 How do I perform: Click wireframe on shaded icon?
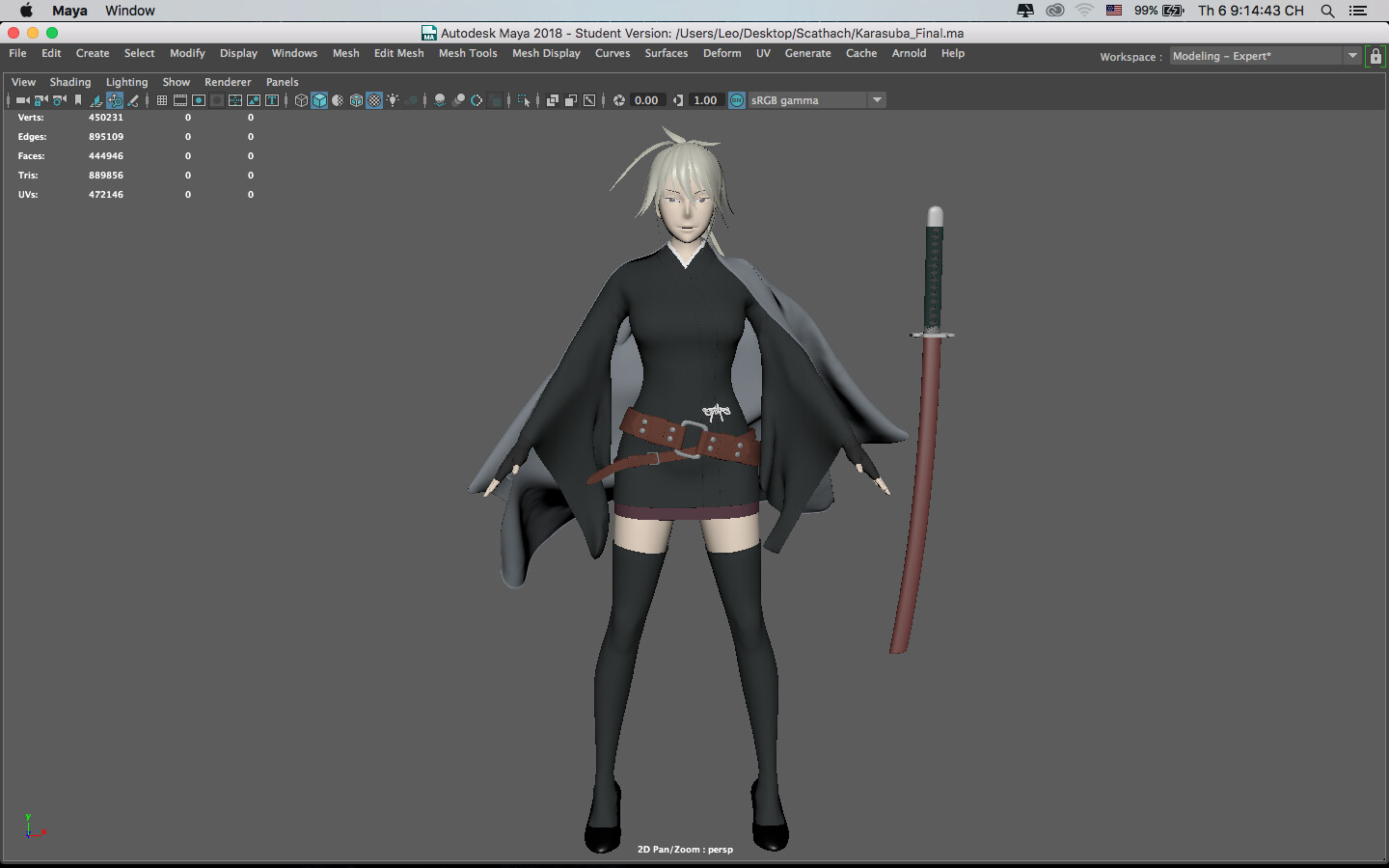coord(356,100)
